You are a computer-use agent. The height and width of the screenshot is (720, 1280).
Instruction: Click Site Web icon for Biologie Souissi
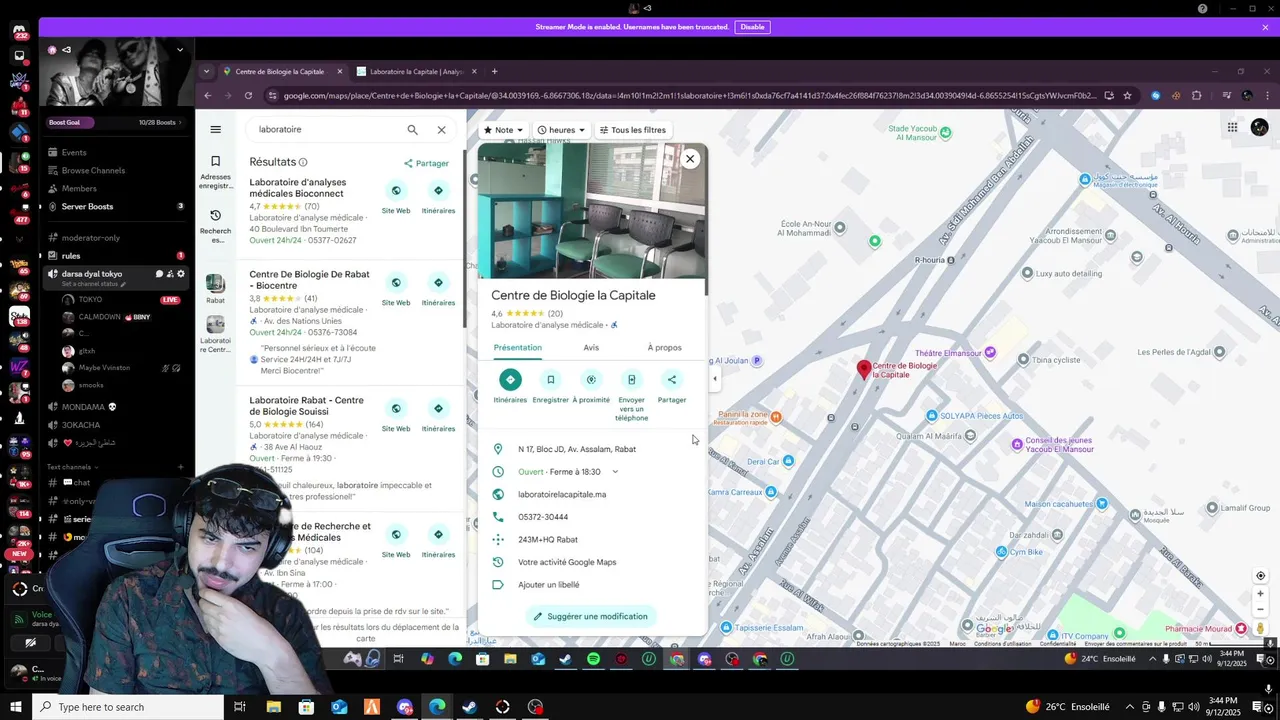(396, 409)
